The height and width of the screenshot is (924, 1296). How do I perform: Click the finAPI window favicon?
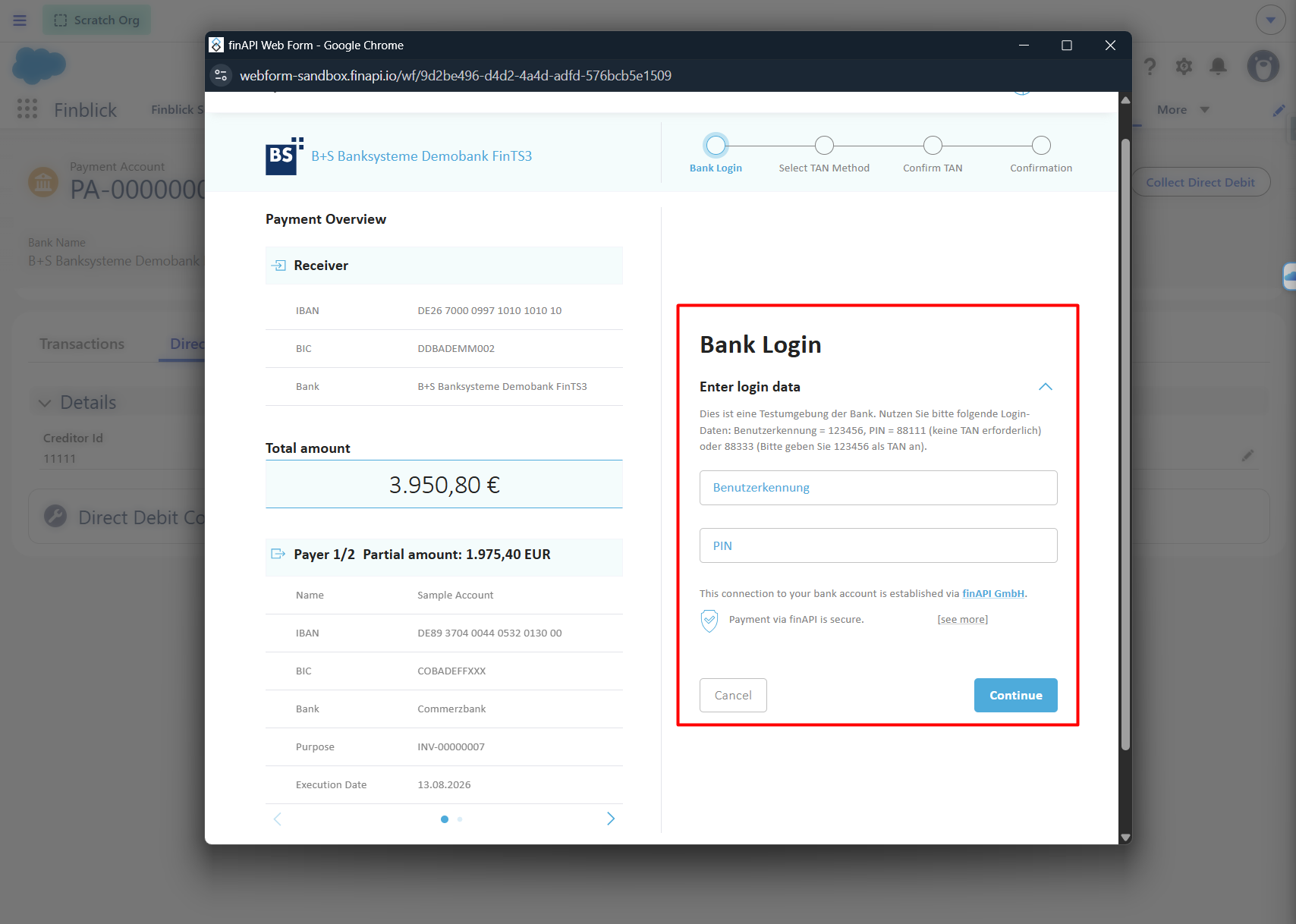pyautogui.click(x=216, y=46)
